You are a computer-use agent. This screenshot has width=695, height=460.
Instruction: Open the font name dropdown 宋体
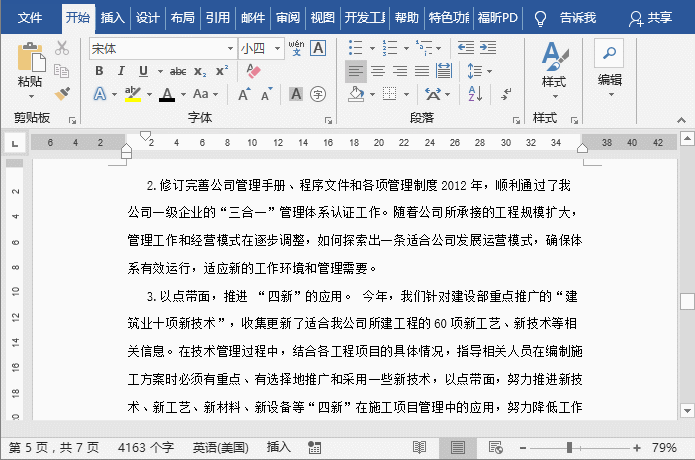tap(230, 48)
